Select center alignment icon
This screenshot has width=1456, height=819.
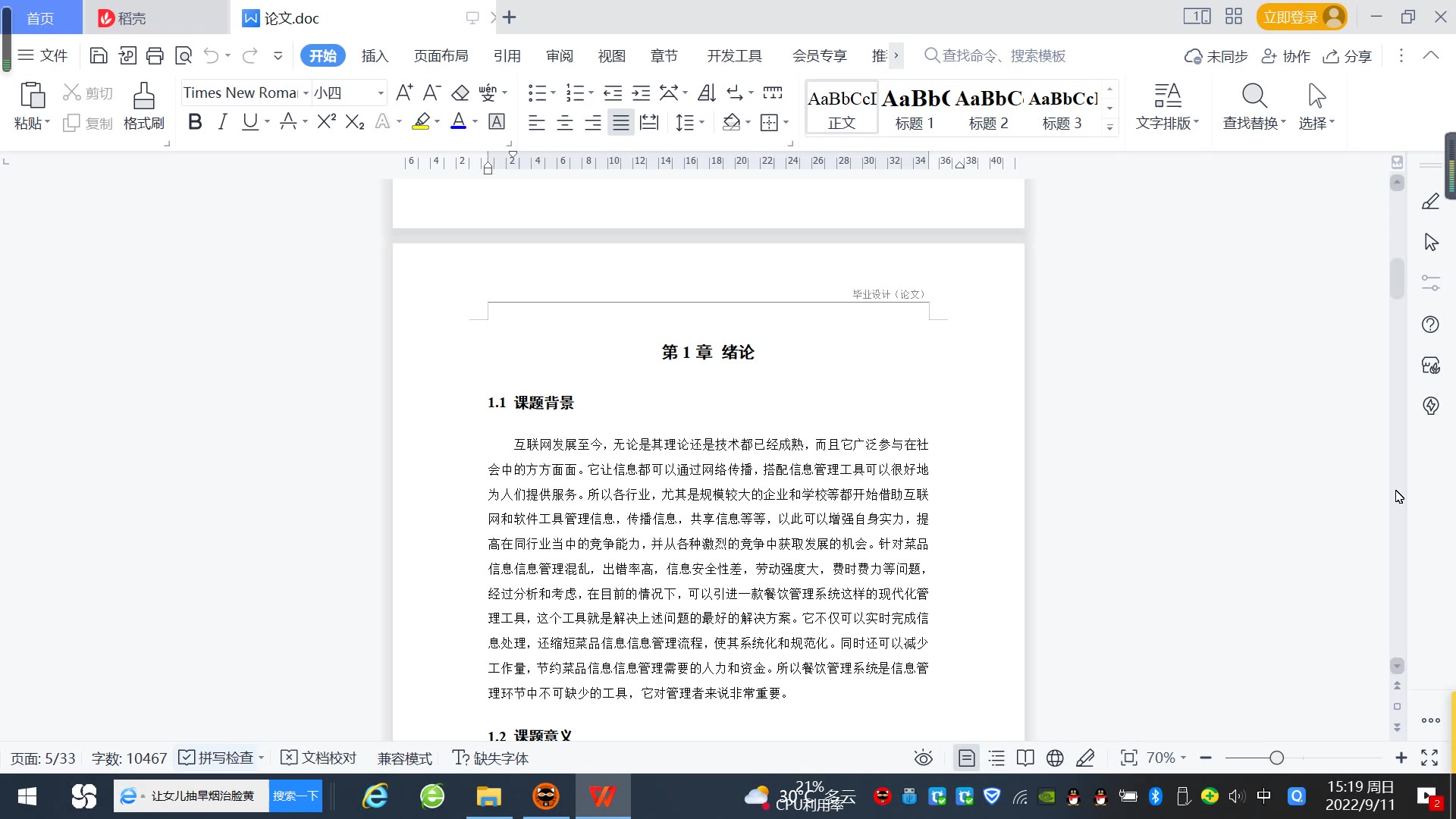tap(565, 122)
